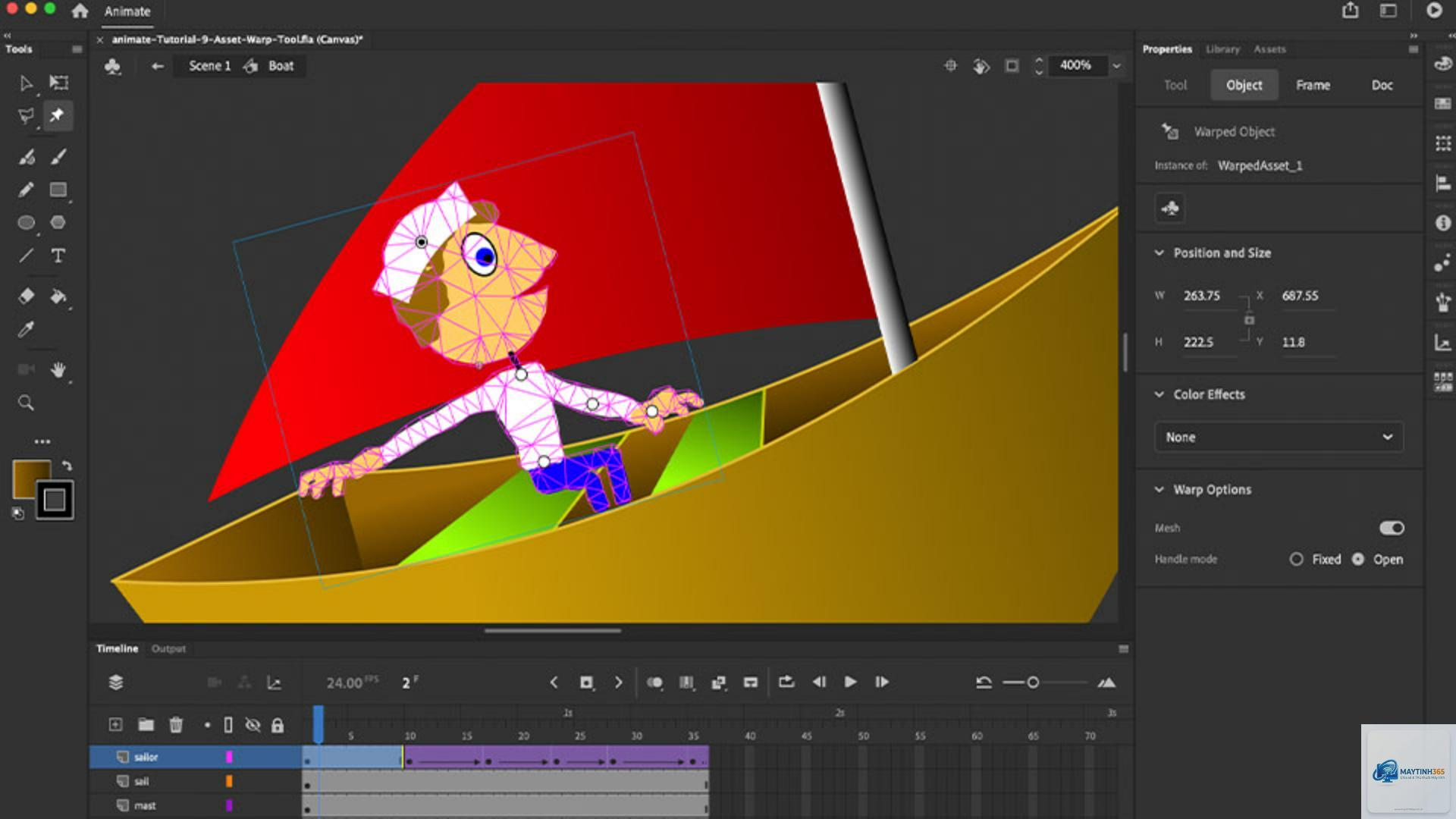This screenshot has width=1456, height=819.
Task: Open the Color Effects None dropdown
Action: 1279,437
